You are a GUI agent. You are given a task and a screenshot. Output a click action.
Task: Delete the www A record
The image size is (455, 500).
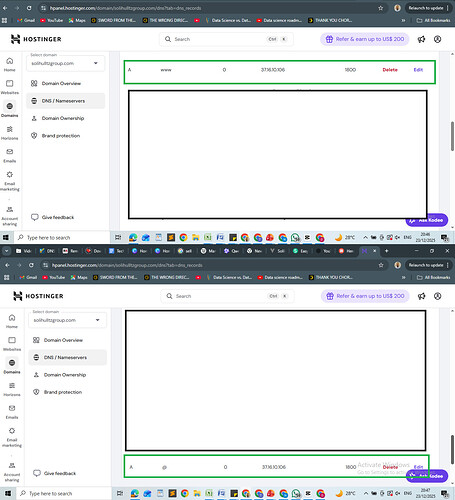(x=390, y=70)
